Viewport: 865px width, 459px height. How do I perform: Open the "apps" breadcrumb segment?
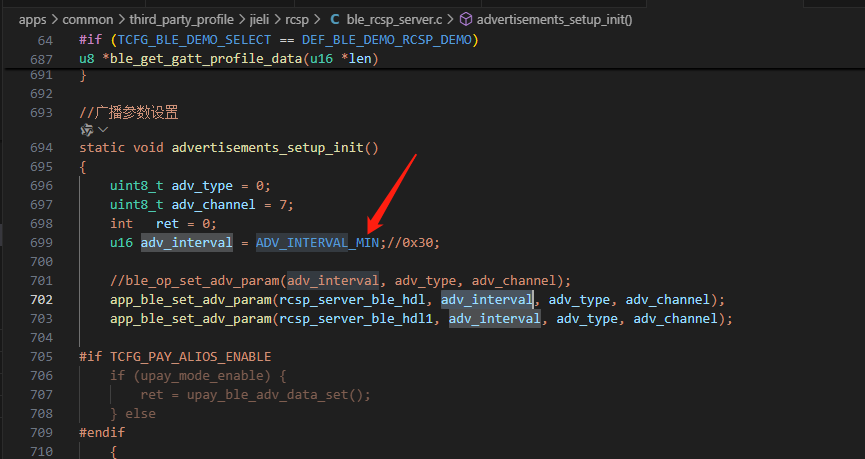[x=33, y=20]
